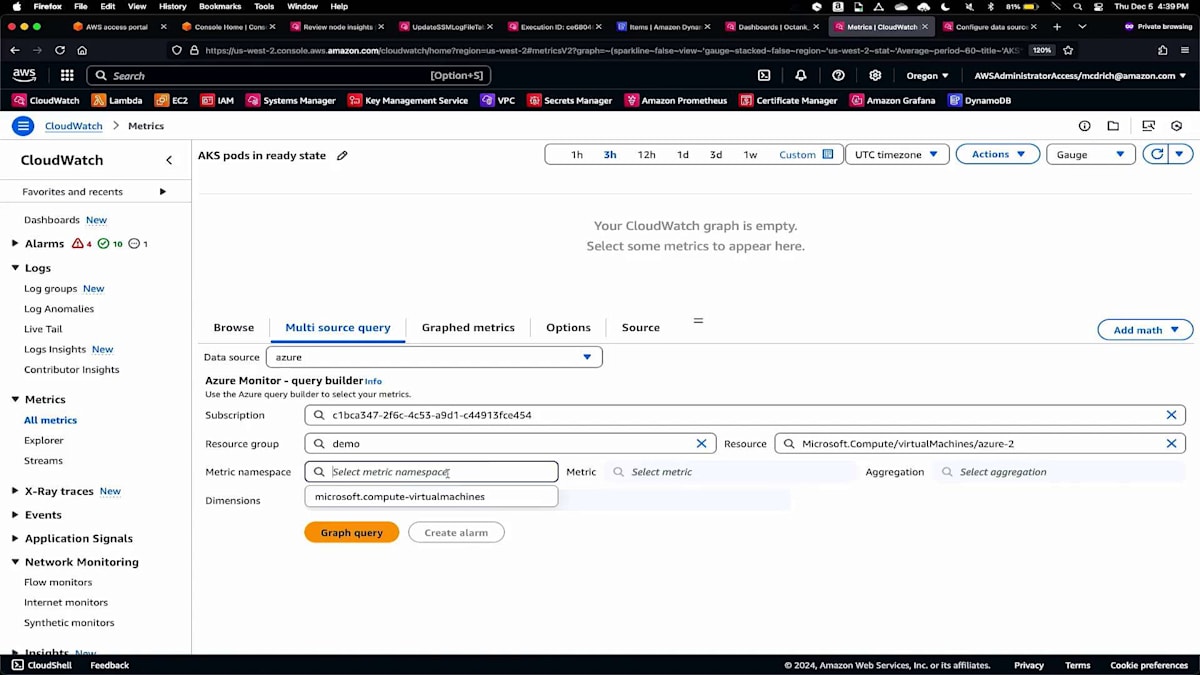Open the Info link by query builder
This screenshot has width=1200, height=675.
pyautogui.click(x=373, y=381)
